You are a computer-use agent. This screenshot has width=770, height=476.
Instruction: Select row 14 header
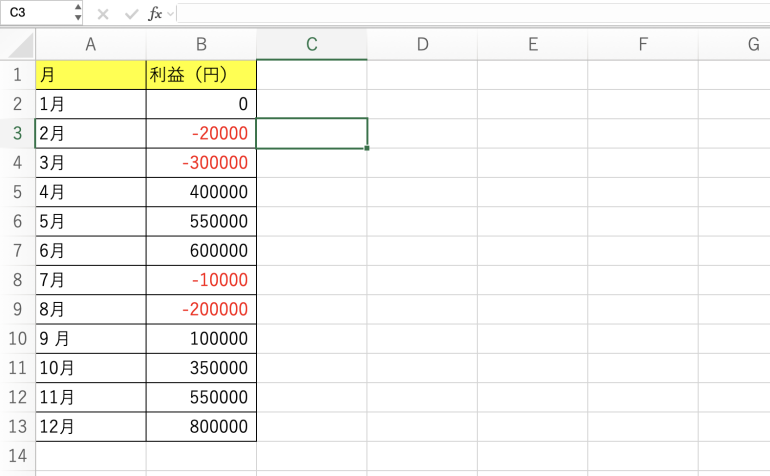pos(18,456)
